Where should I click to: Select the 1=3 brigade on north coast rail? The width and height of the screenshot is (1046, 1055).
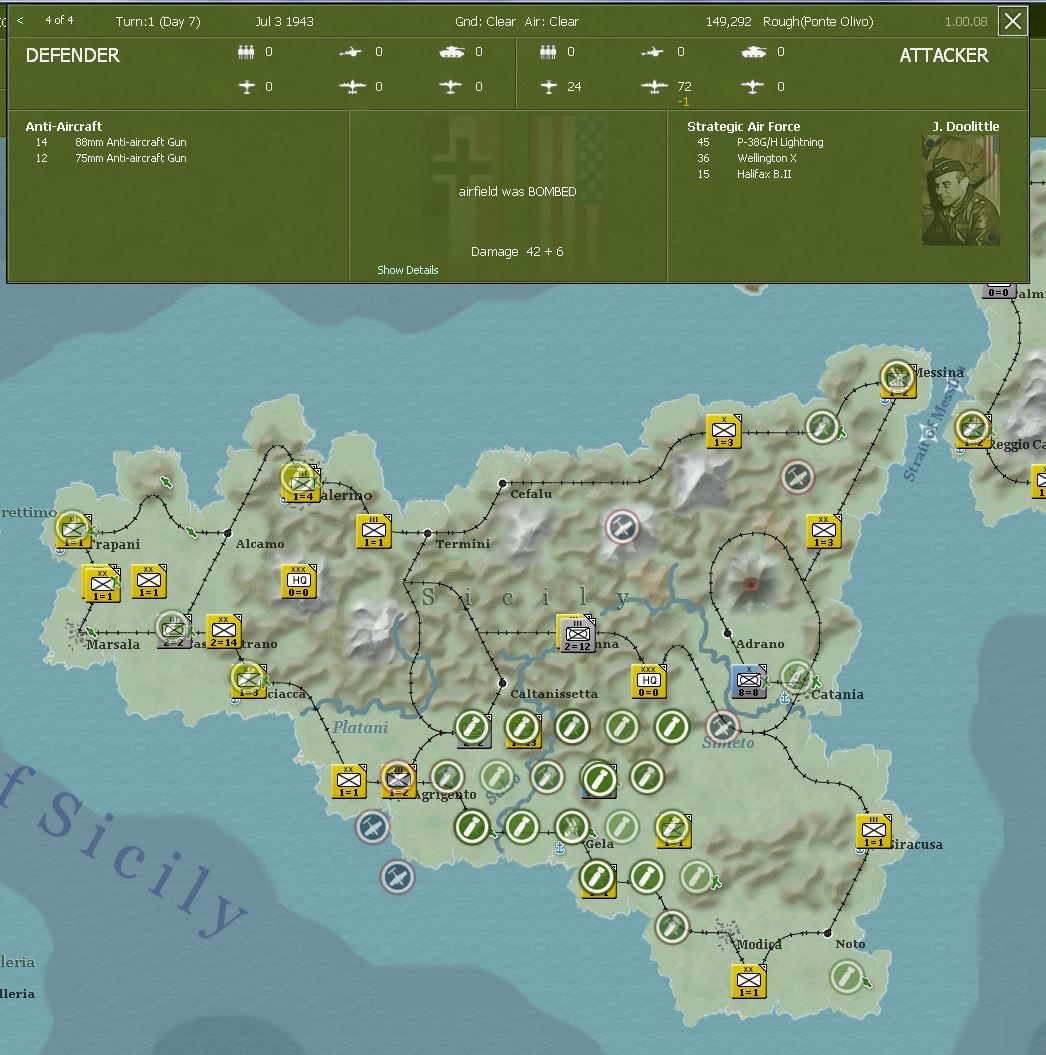tap(724, 431)
